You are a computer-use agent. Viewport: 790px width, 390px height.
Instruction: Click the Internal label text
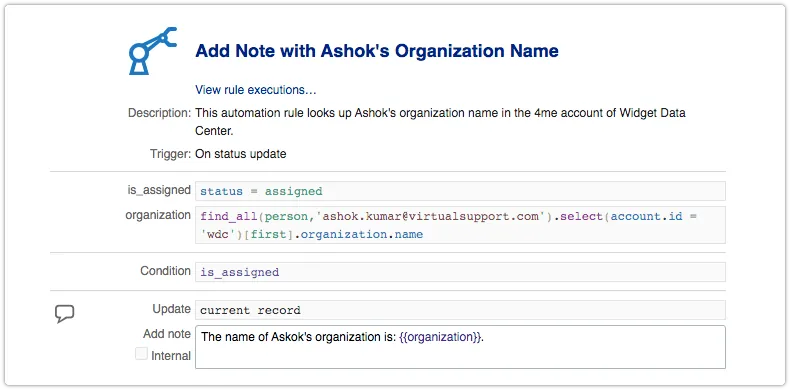[x=171, y=356]
